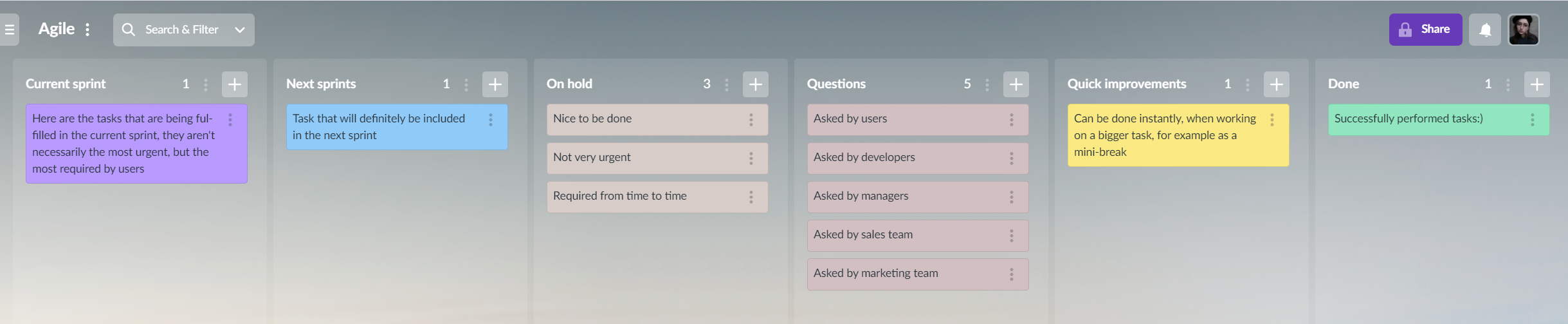Add a card to On hold column
This screenshot has height=324, width=1568.
[x=756, y=84]
